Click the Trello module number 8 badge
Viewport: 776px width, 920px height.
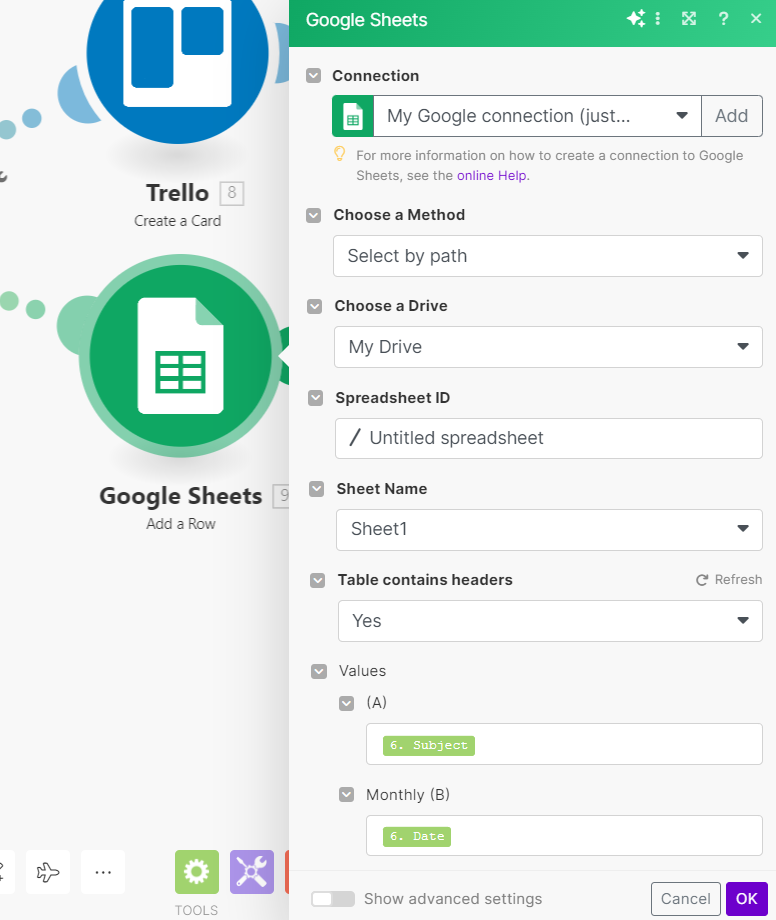pos(232,193)
